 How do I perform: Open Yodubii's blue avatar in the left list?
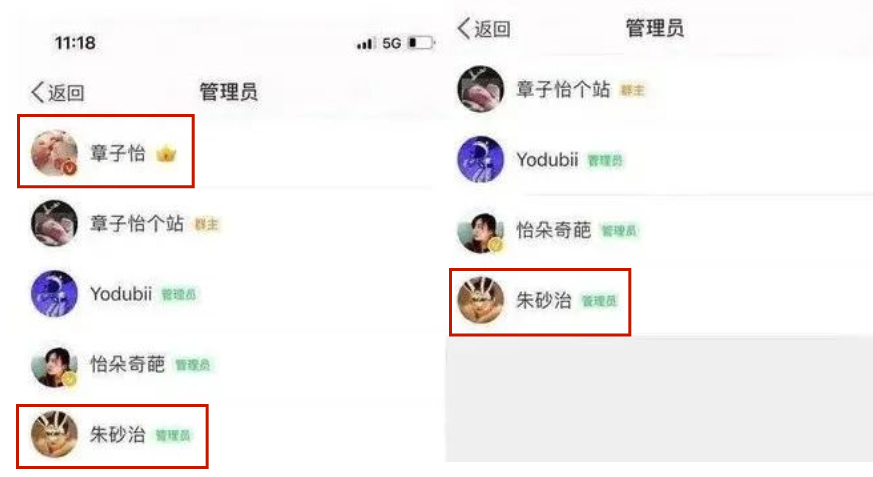point(54,294)
